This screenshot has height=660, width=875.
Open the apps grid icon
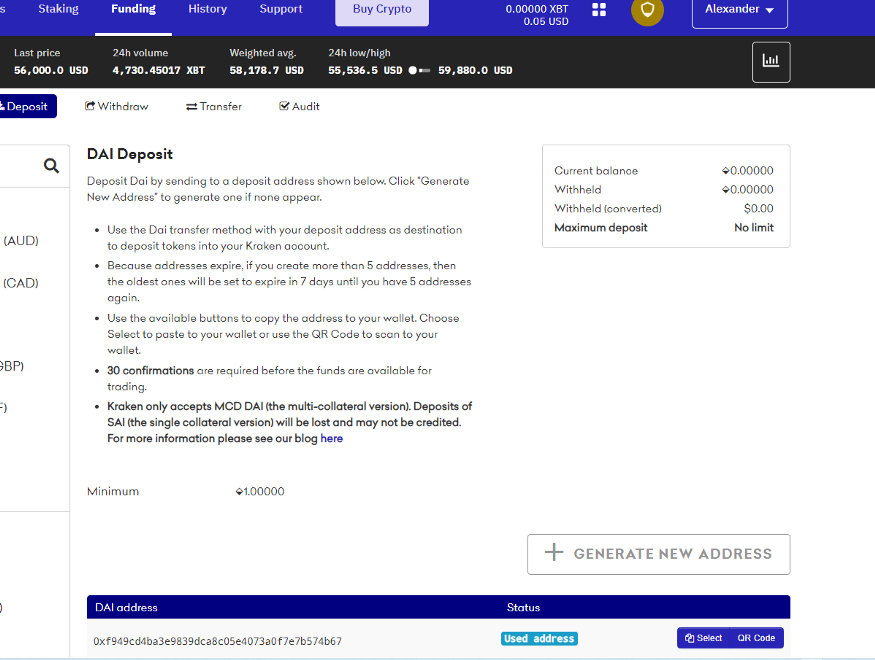[599, 9]
